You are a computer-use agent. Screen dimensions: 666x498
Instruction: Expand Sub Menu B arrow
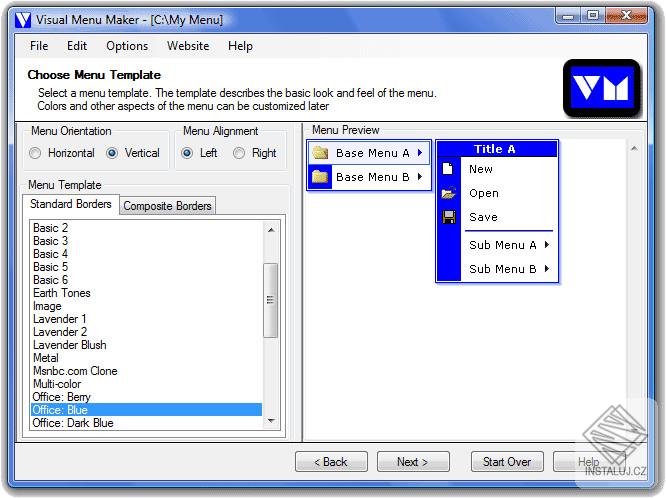547,269
